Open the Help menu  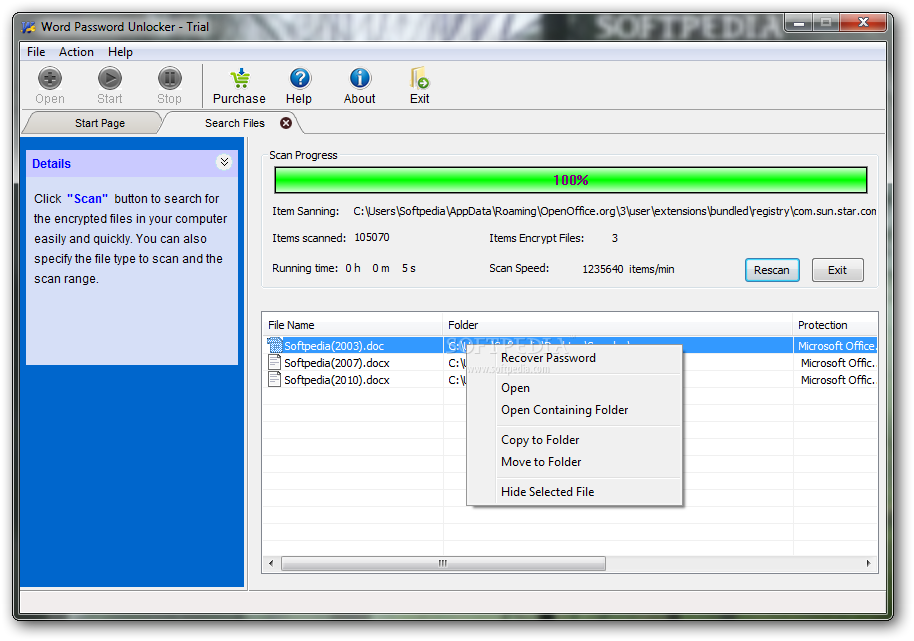(x=120, y=52)
